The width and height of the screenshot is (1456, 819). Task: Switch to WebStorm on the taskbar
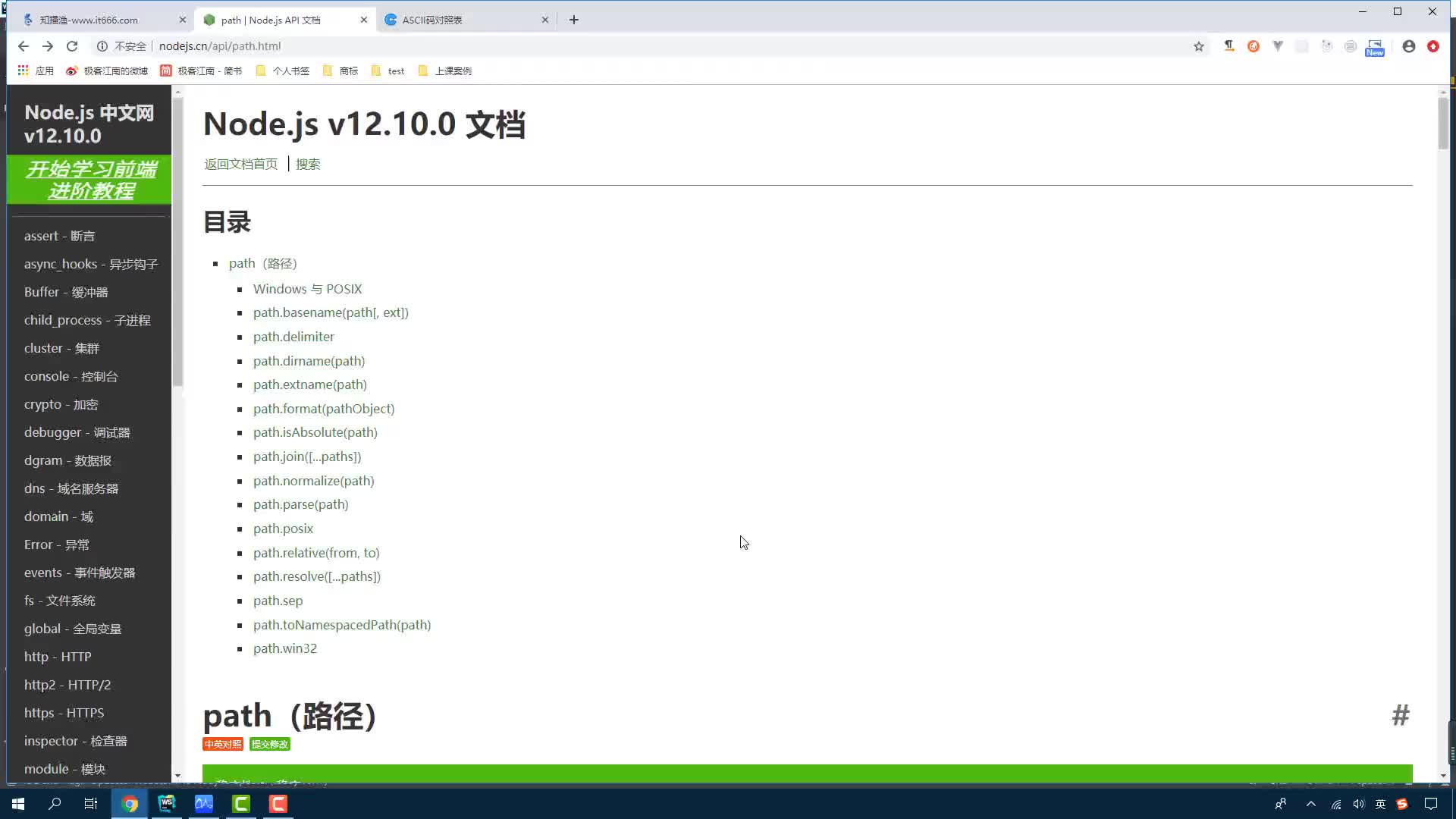click(167, 804)
